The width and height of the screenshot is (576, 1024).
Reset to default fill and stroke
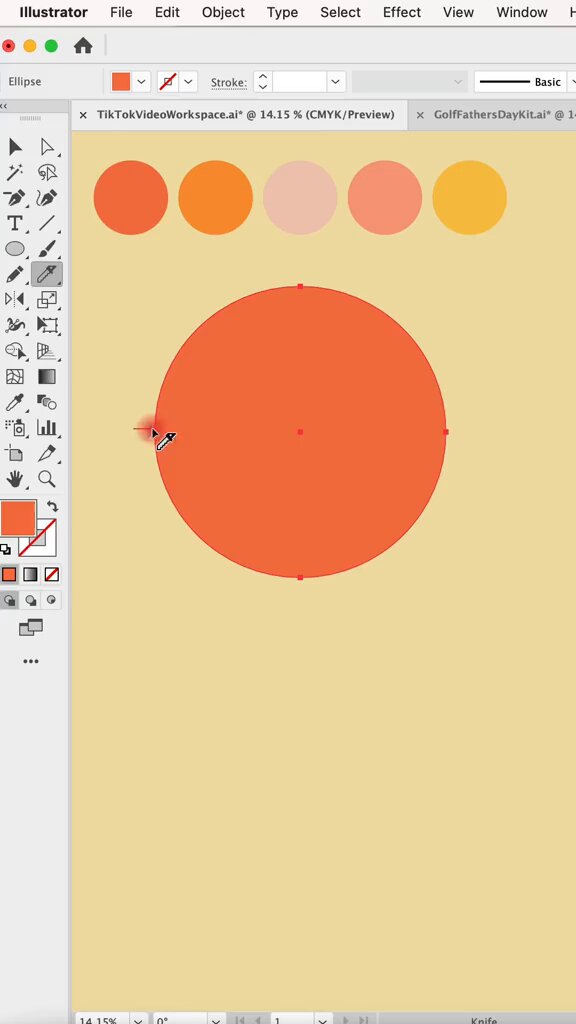pyautogui.click(x=5, y=549)
